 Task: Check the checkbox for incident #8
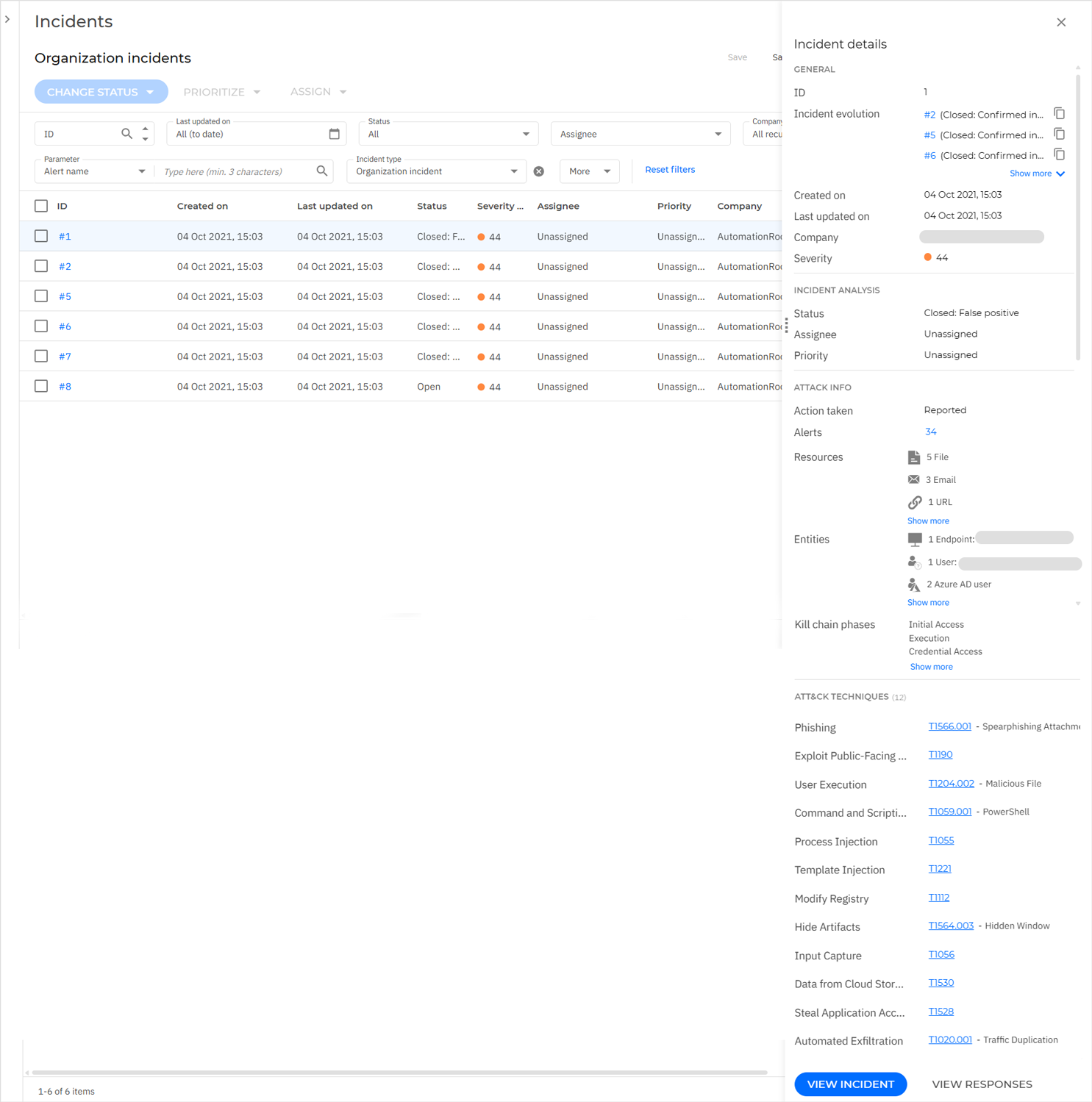point(40,386)
